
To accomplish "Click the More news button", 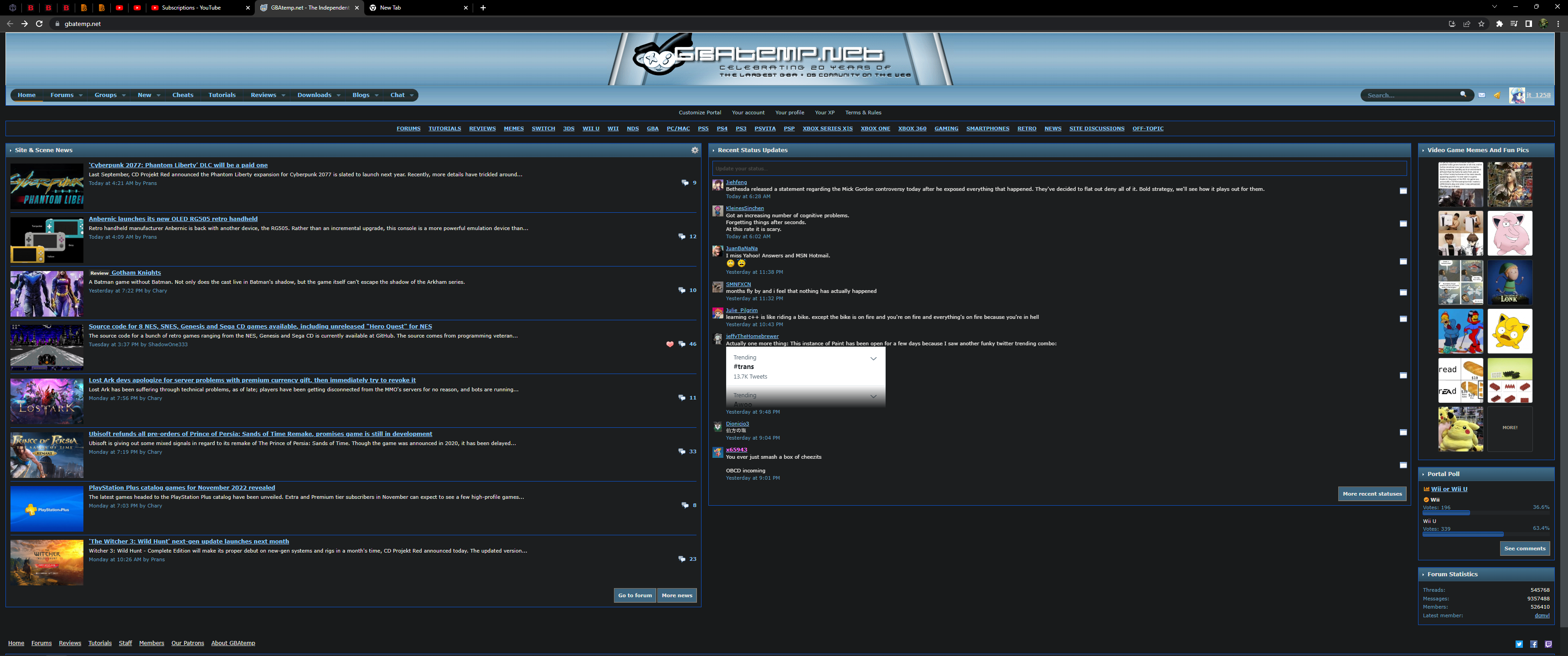I will point(677,596).
